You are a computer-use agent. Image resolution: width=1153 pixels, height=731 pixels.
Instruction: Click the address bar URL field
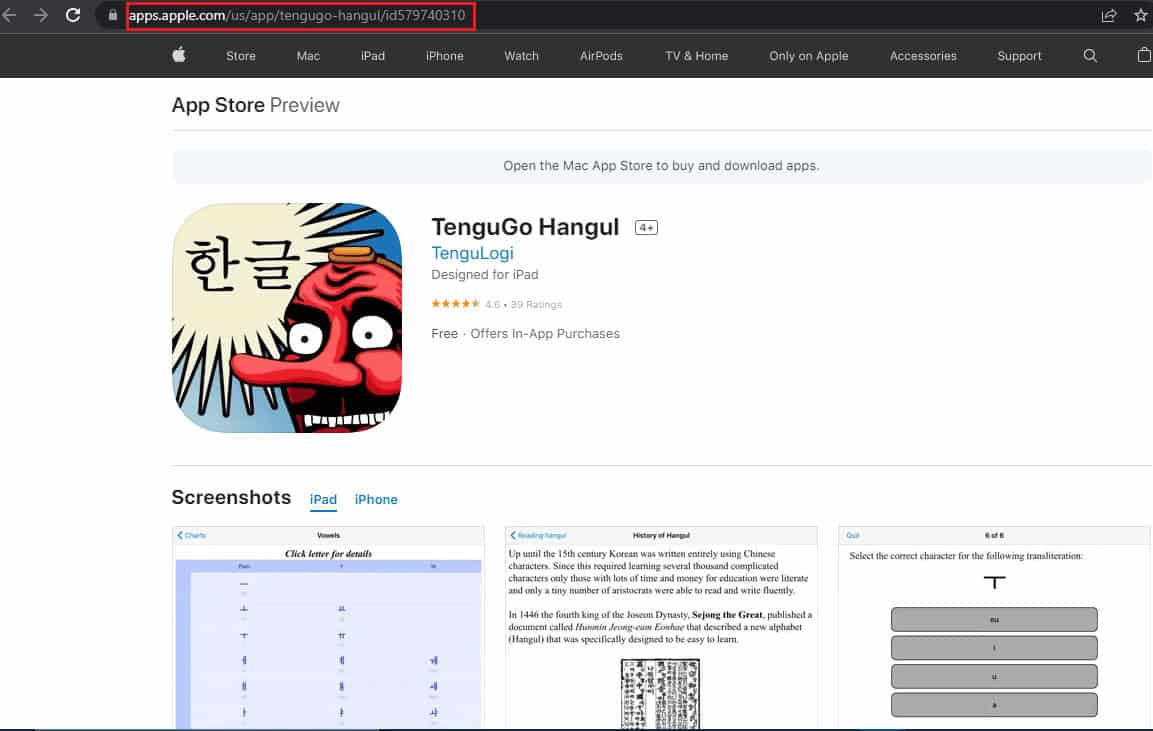point(301,15)
